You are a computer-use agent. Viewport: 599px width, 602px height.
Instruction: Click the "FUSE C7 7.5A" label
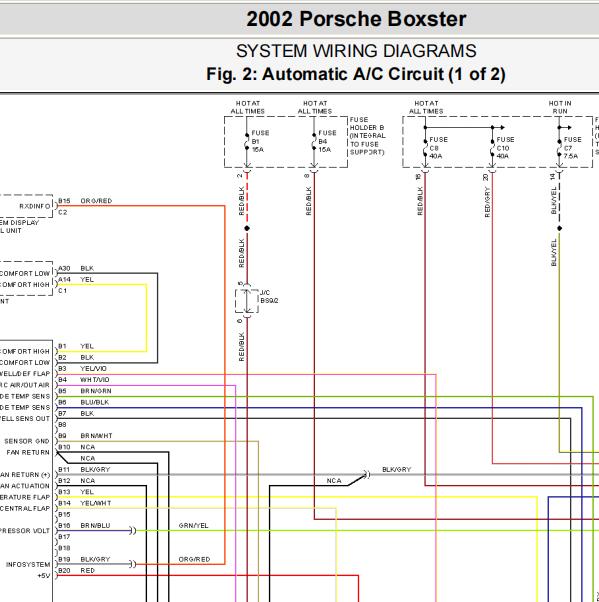573,147
